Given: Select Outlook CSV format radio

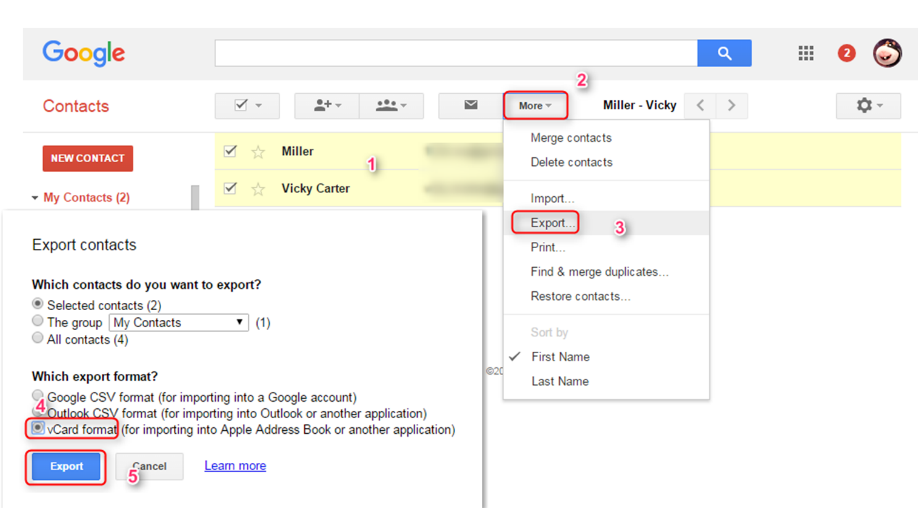Looking at the screenshot, I should click(37, 411).
